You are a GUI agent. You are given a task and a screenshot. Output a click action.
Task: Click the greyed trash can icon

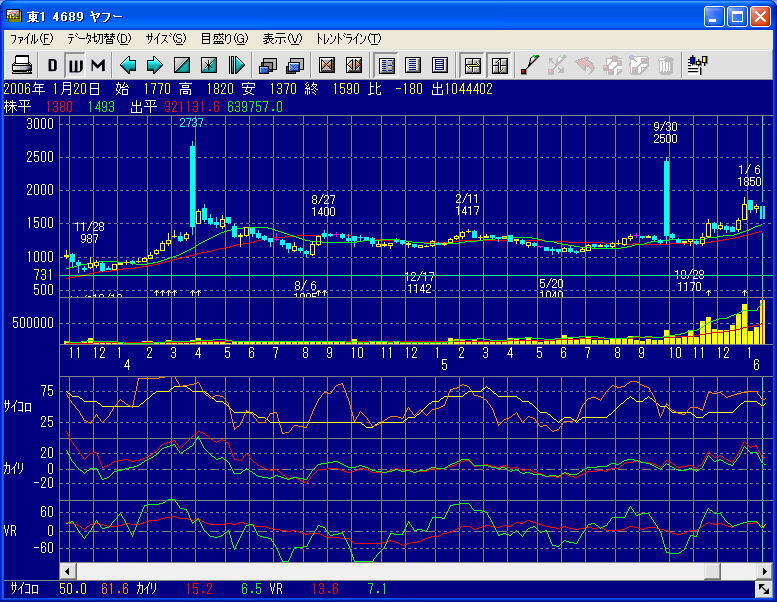pyautogui.click(x=666, y=65)
